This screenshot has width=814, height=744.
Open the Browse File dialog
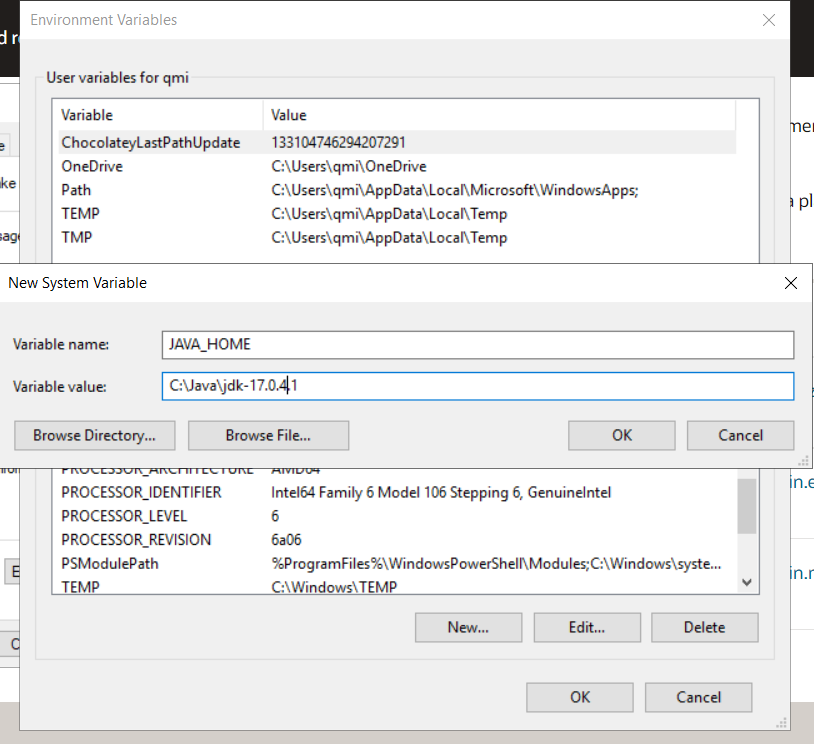pyautogui.click(x=268, y=435)
